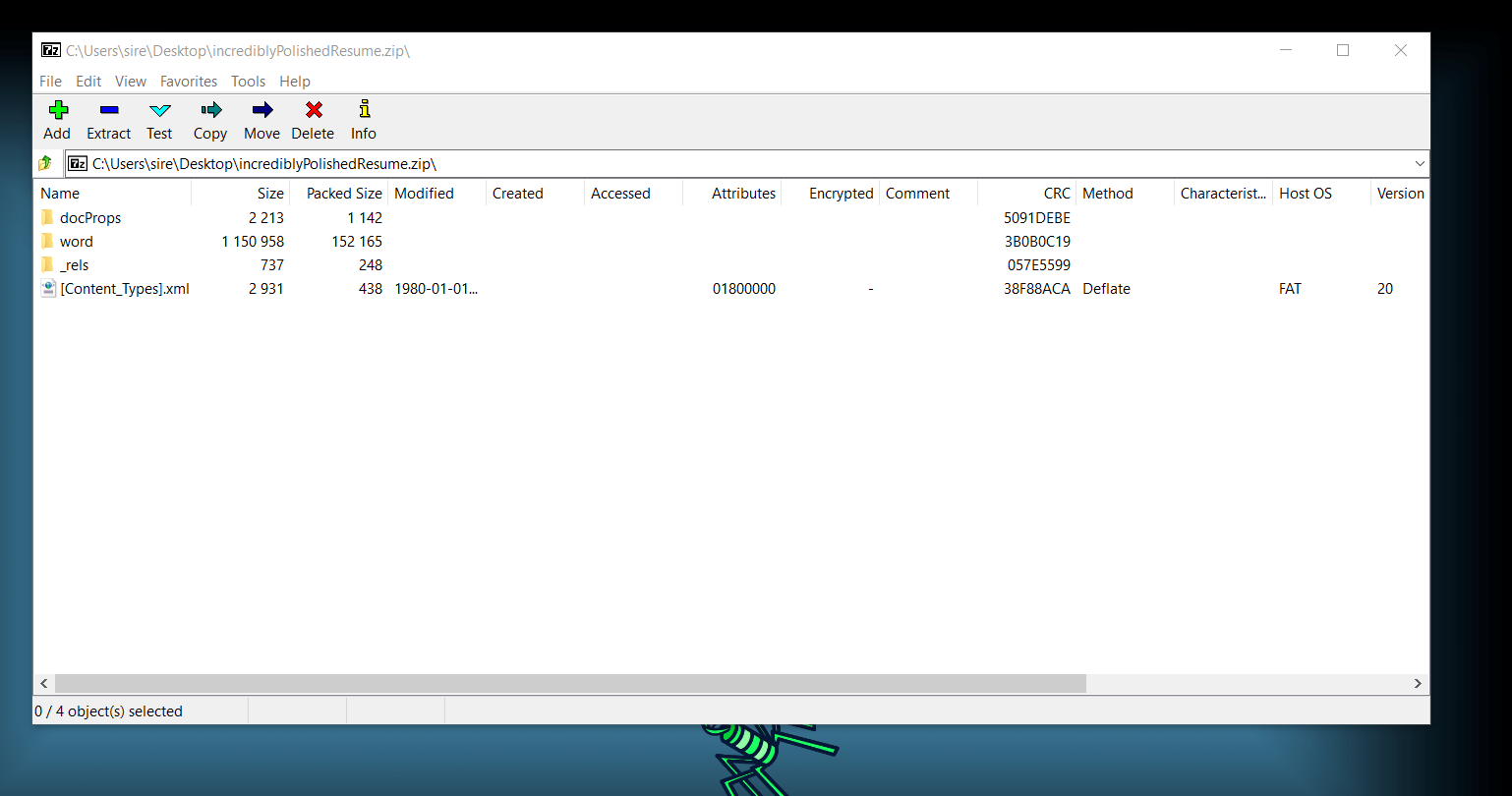
Task: Go up one folder level arrow
Action: point(45,163)
